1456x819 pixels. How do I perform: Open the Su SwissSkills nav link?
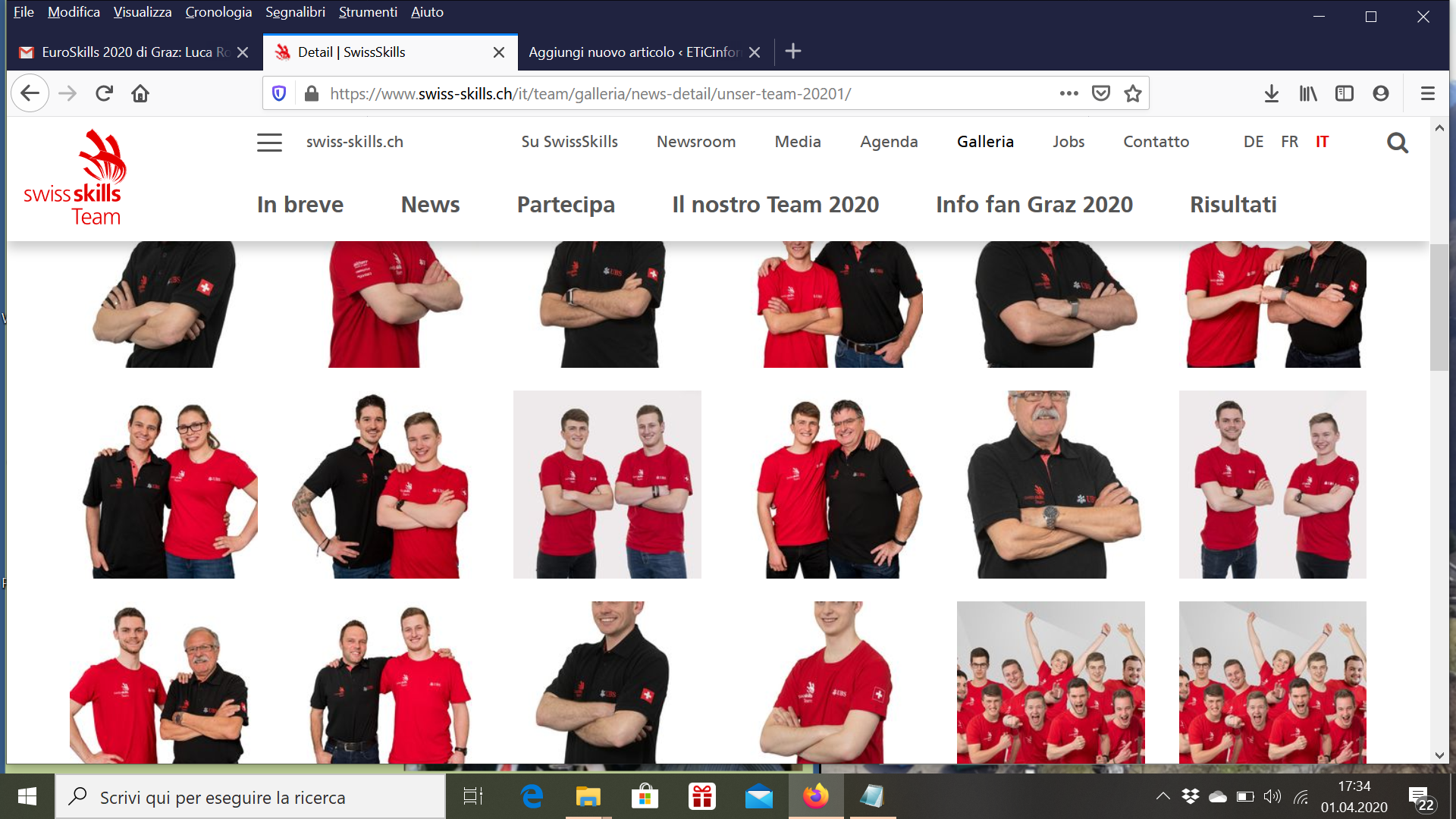tap(570, 142)
